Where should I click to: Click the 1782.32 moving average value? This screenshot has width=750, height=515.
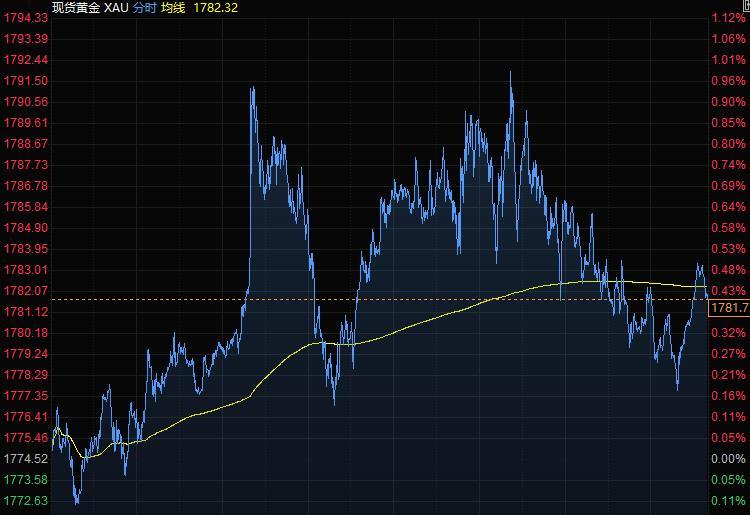coord(218,7)
